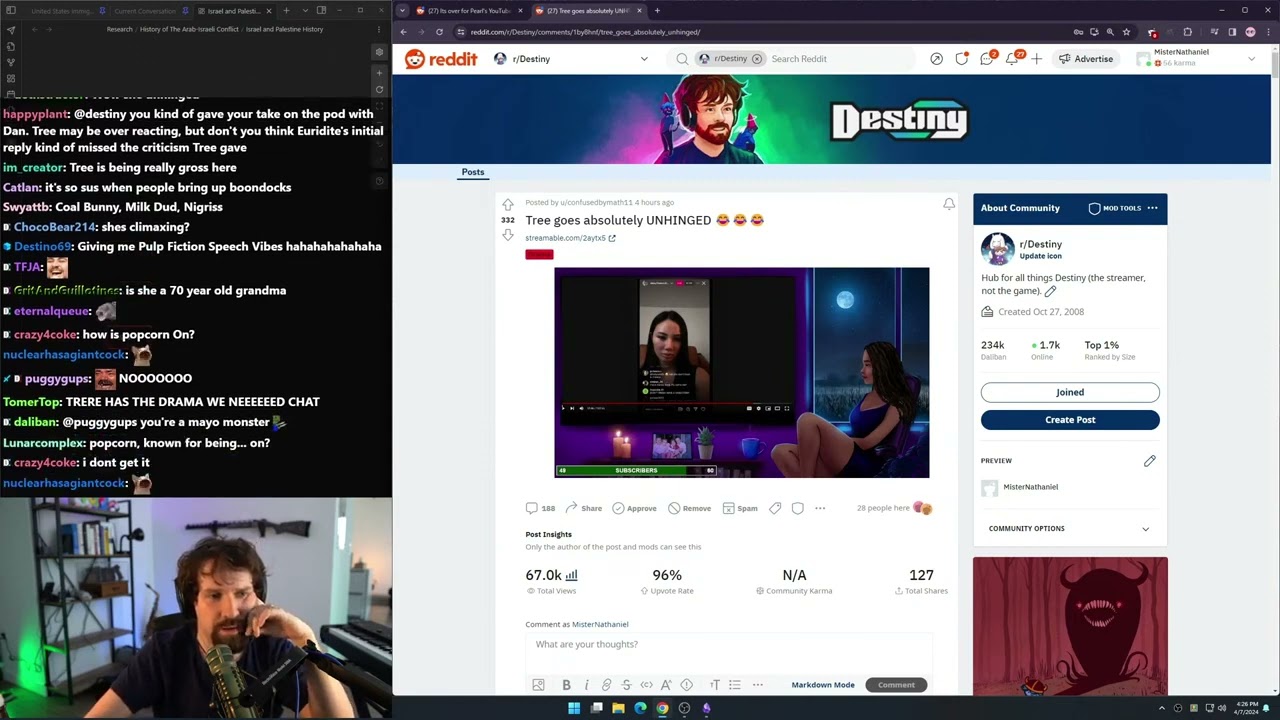Click History of The Arab-Israeli Conflict breadcrumb
This screenshot has height=720, width=1280.
pos(189,29)
